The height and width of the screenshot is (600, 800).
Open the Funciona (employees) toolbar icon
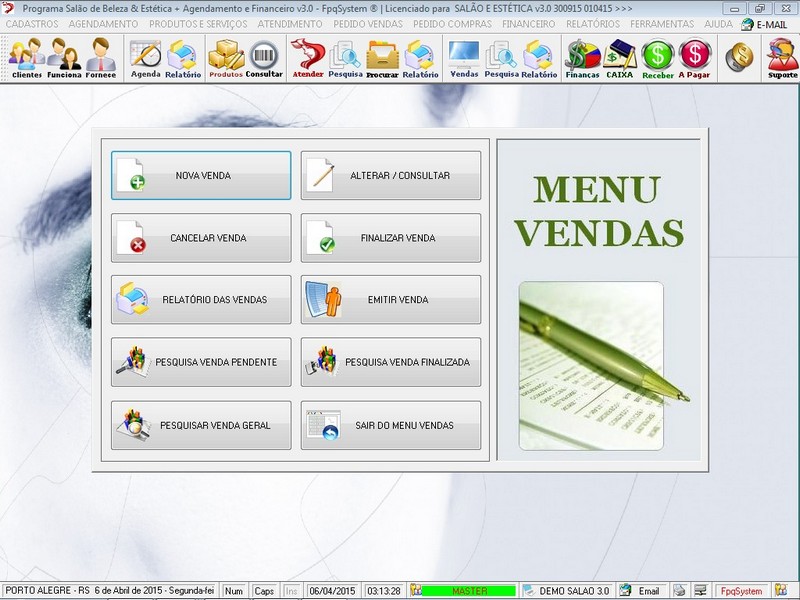(x=64, y=59)
